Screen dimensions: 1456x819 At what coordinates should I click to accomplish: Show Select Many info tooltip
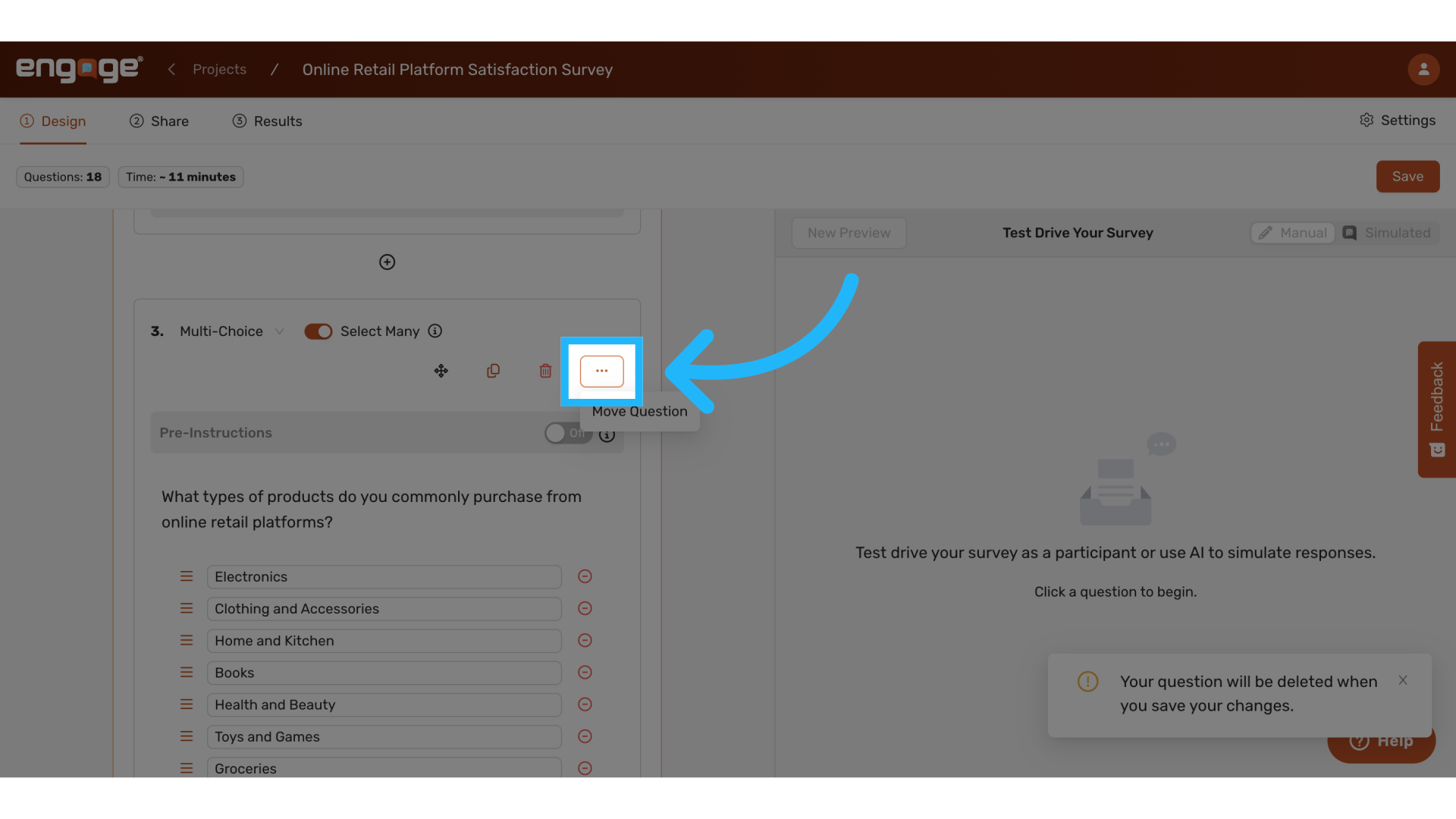[435, 331]
